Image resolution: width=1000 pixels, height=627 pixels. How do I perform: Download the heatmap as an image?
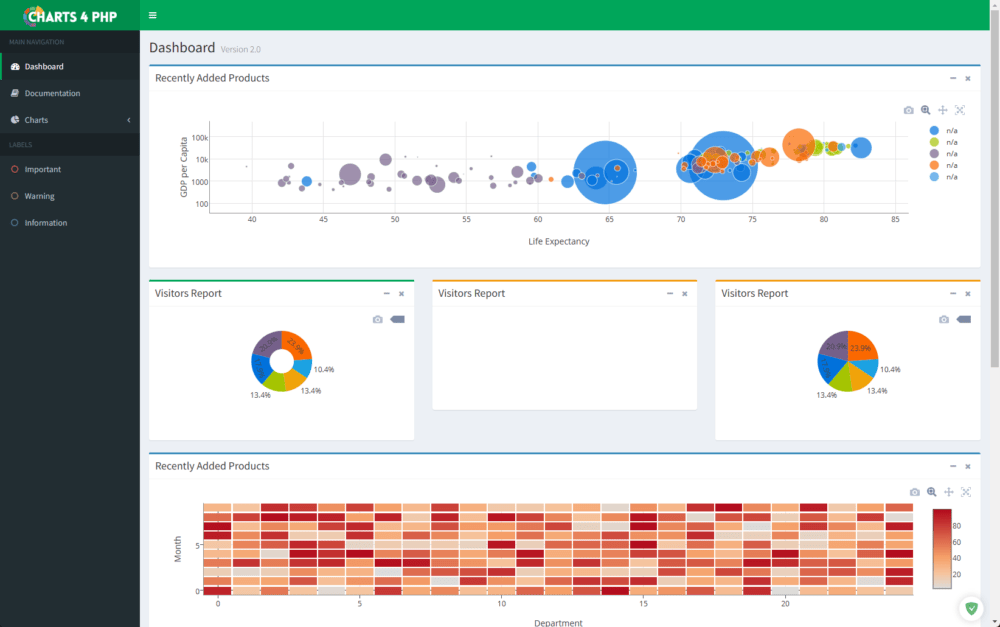tap(913, 492)
